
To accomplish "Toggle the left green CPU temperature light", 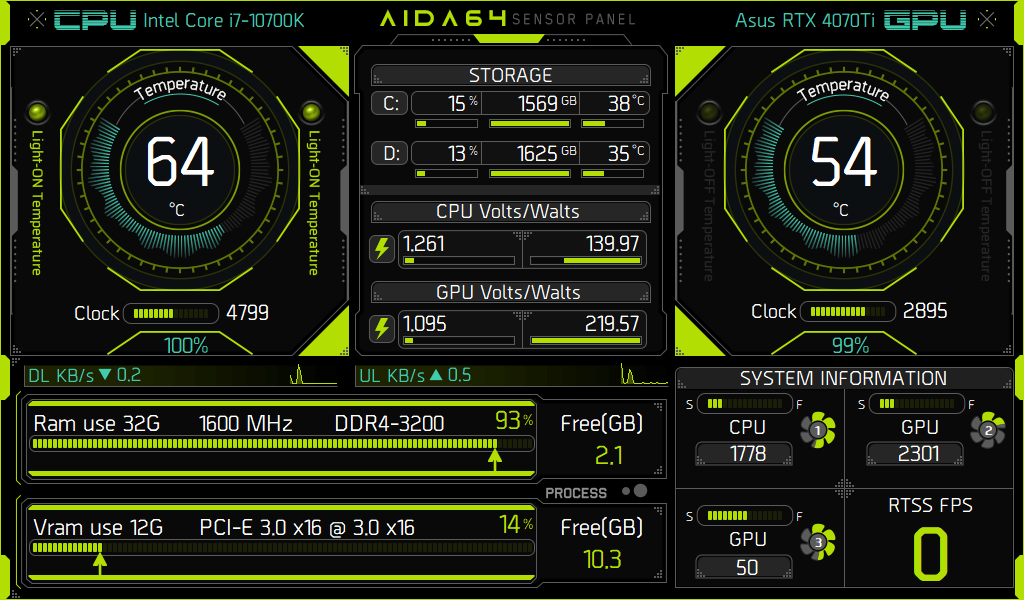I will pos(39,111).
